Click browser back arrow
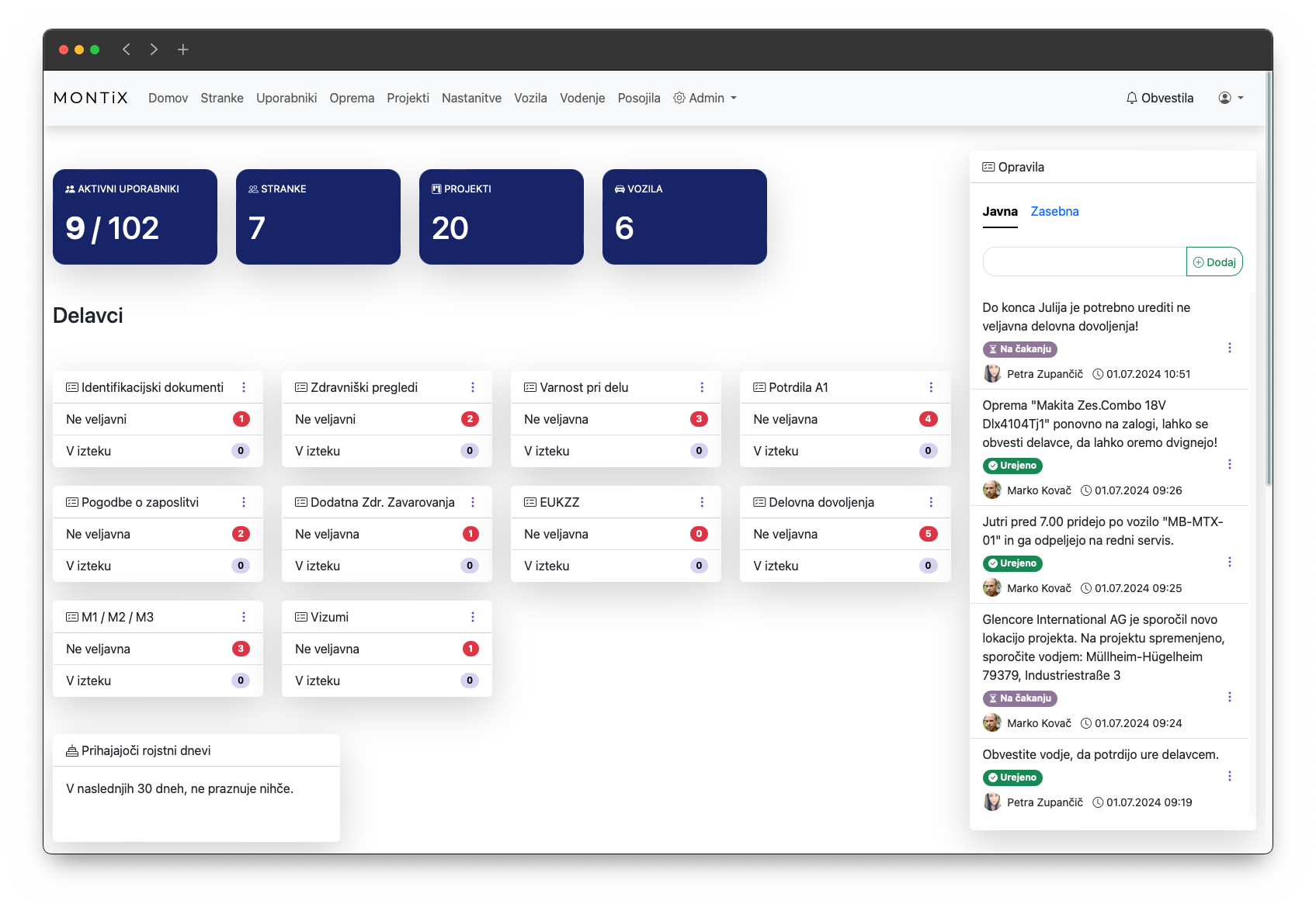1316x911 pixels. [127, 50]
